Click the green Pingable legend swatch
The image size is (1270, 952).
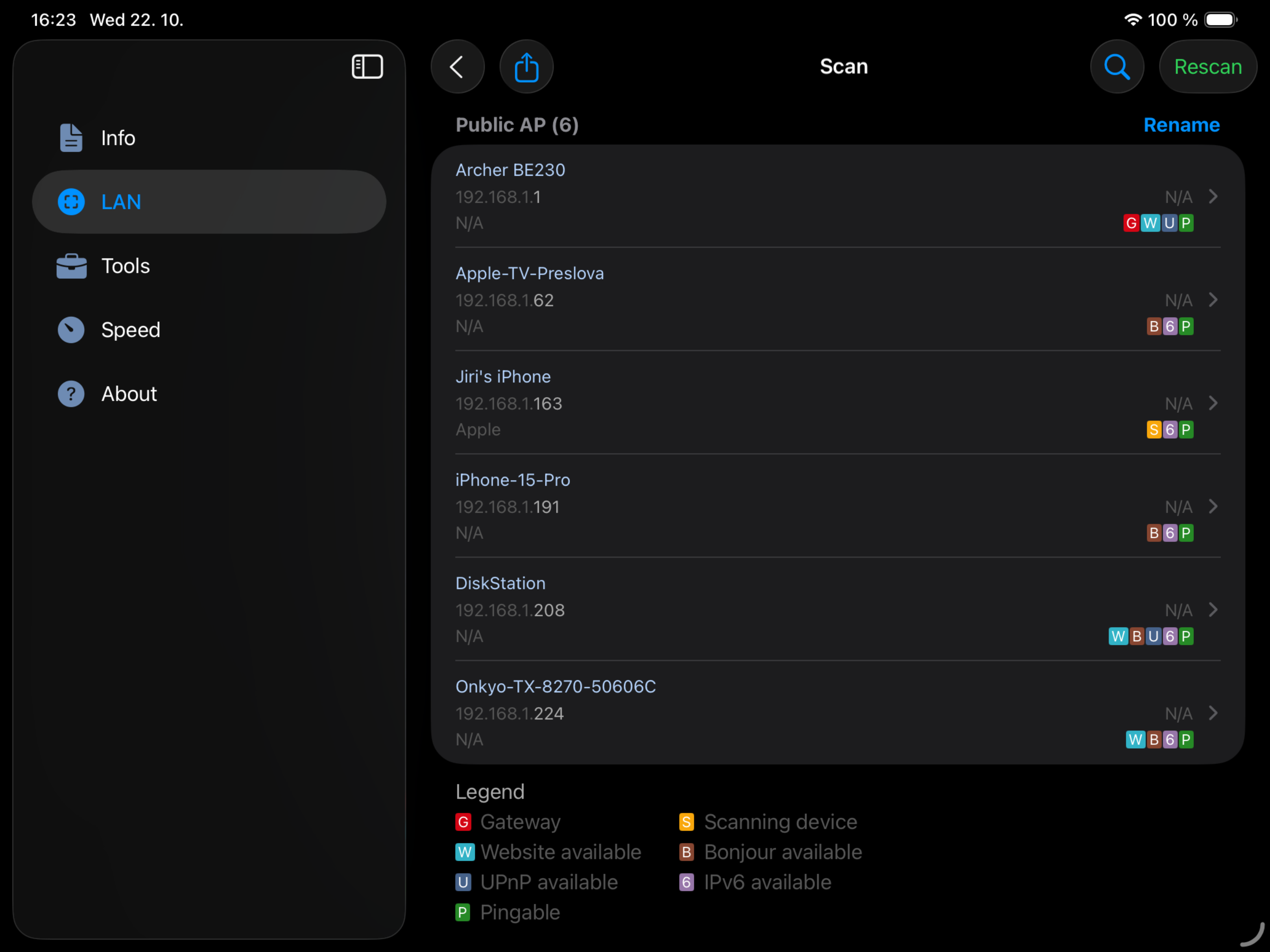463,912
